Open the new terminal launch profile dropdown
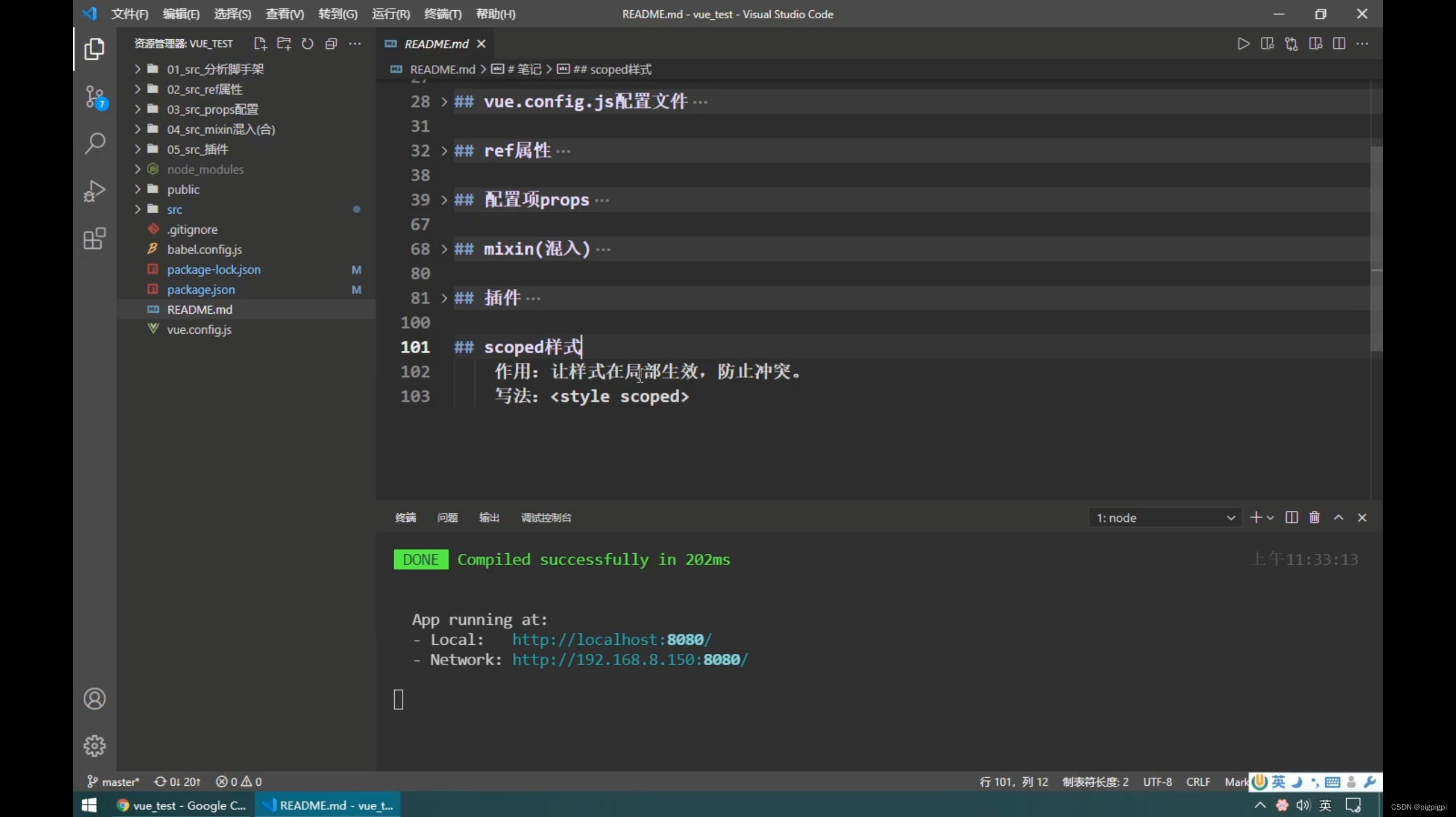 tap(1271, 518)
